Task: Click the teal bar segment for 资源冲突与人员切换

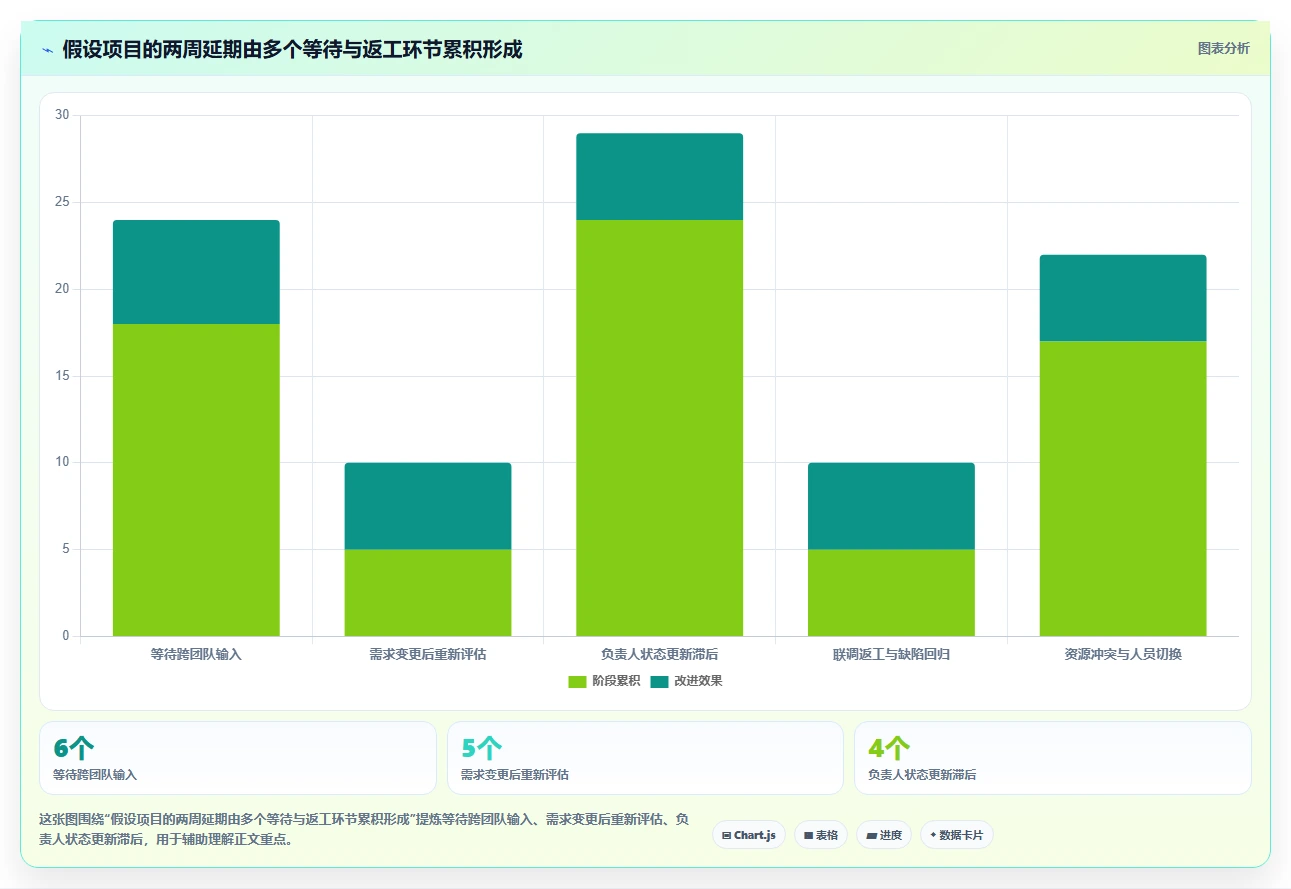Action: [x=1123, y=298]
